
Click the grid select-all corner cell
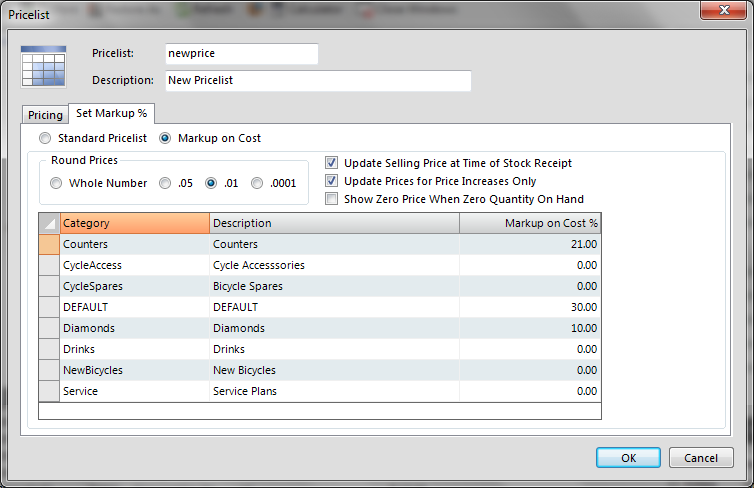click(x=49, y=223)
